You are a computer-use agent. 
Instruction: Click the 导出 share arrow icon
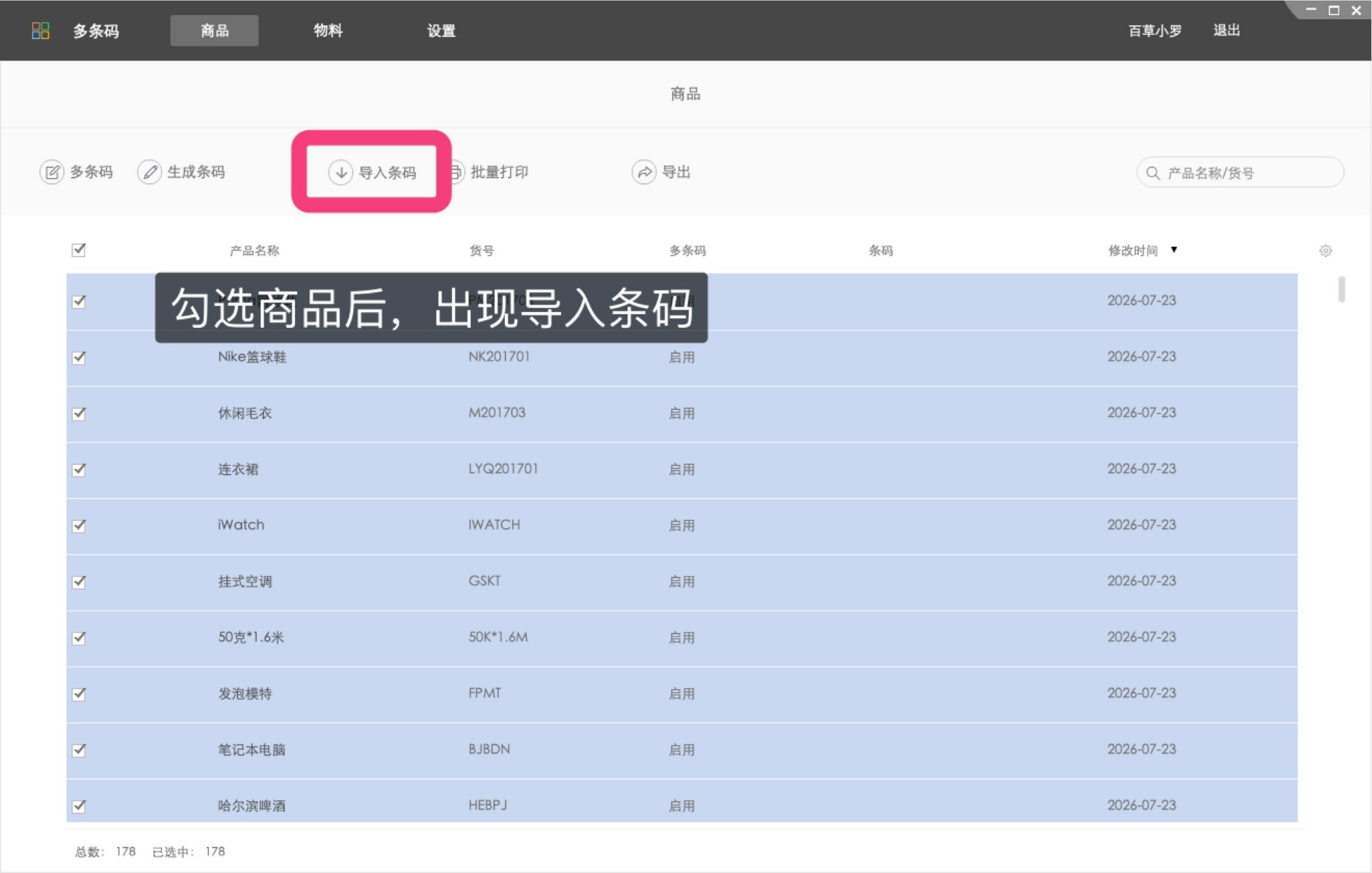click(x=644, y=172)
